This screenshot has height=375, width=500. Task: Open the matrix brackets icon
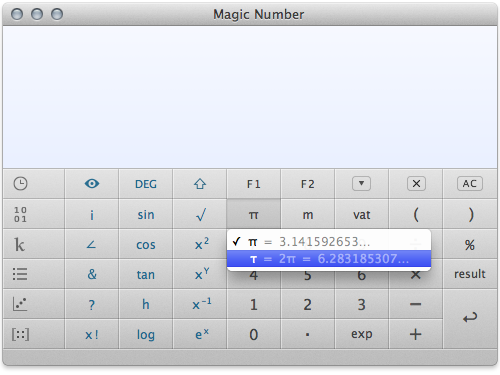click(20, 334)
